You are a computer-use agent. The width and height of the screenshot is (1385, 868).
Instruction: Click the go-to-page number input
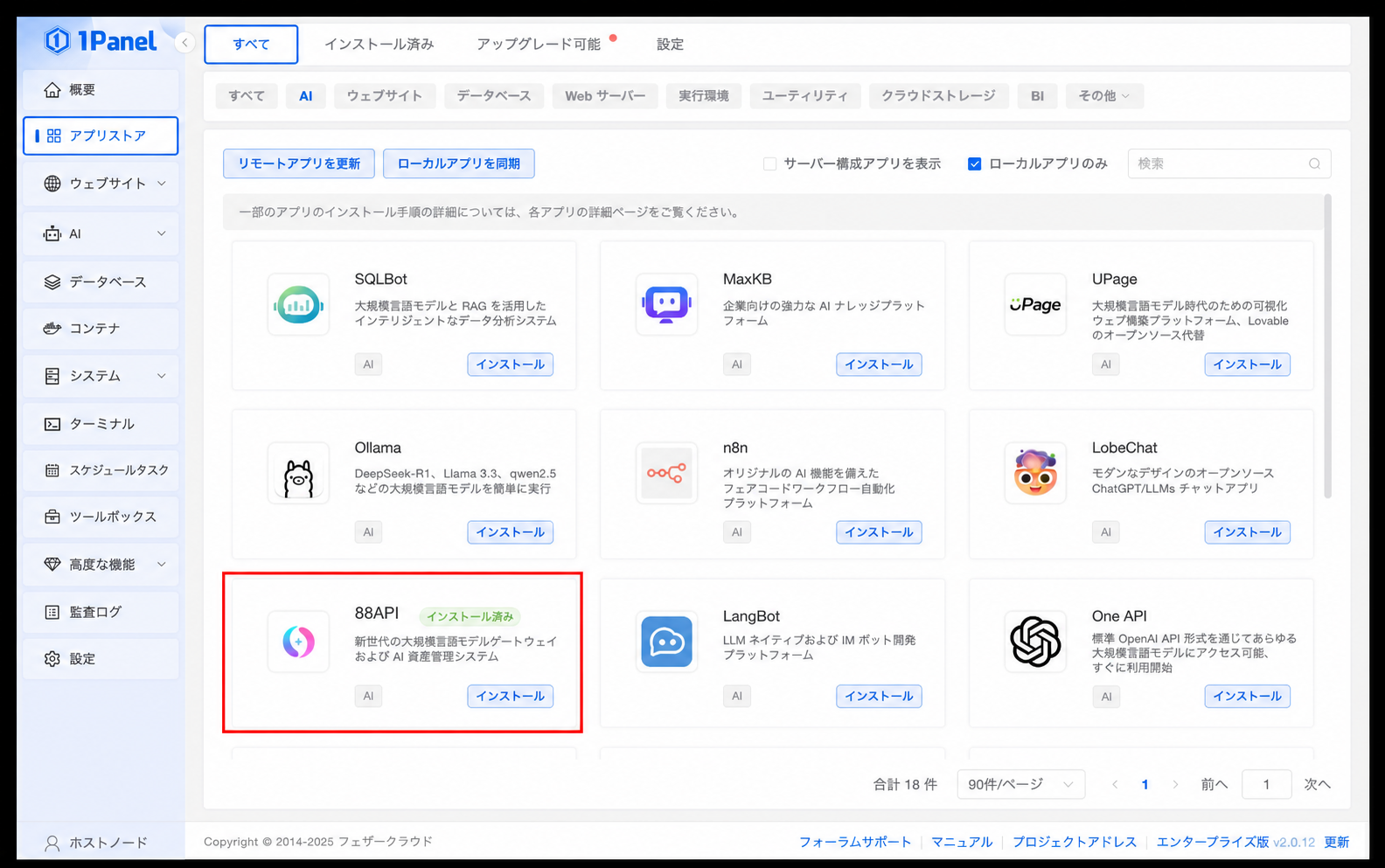(1266, 784)
